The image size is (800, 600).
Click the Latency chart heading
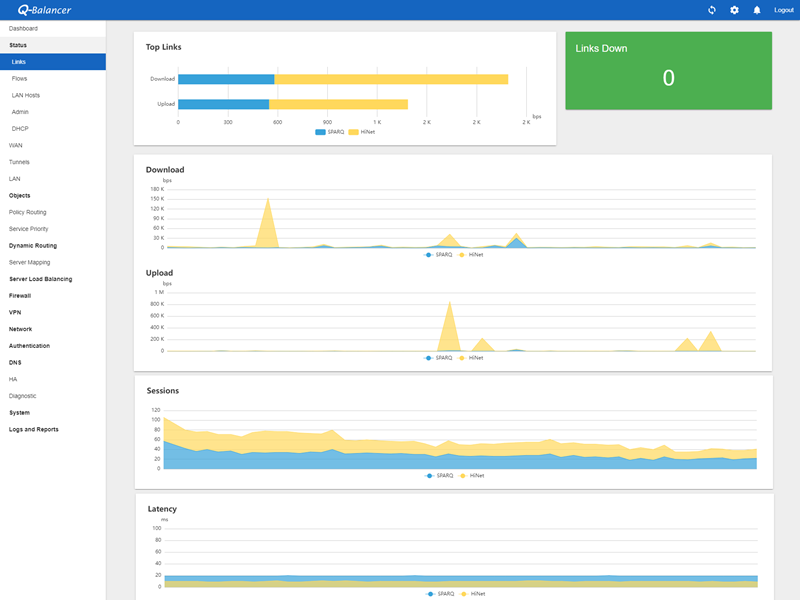pos(162,509)
